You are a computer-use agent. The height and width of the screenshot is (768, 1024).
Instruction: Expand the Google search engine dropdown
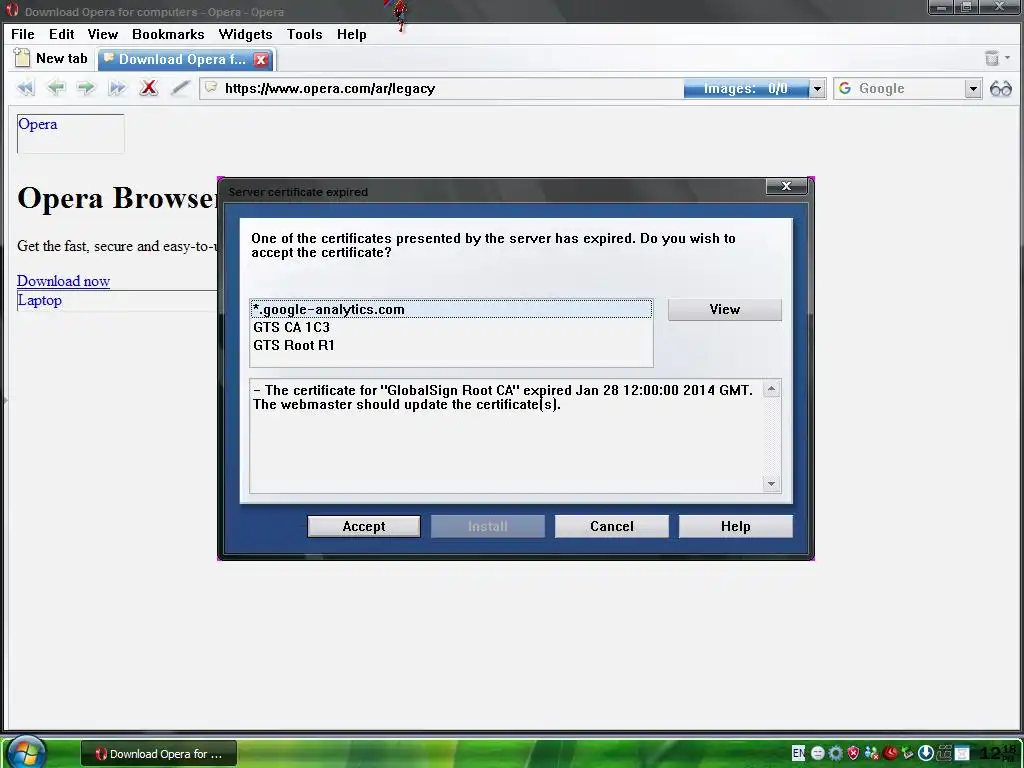[973, 89]
